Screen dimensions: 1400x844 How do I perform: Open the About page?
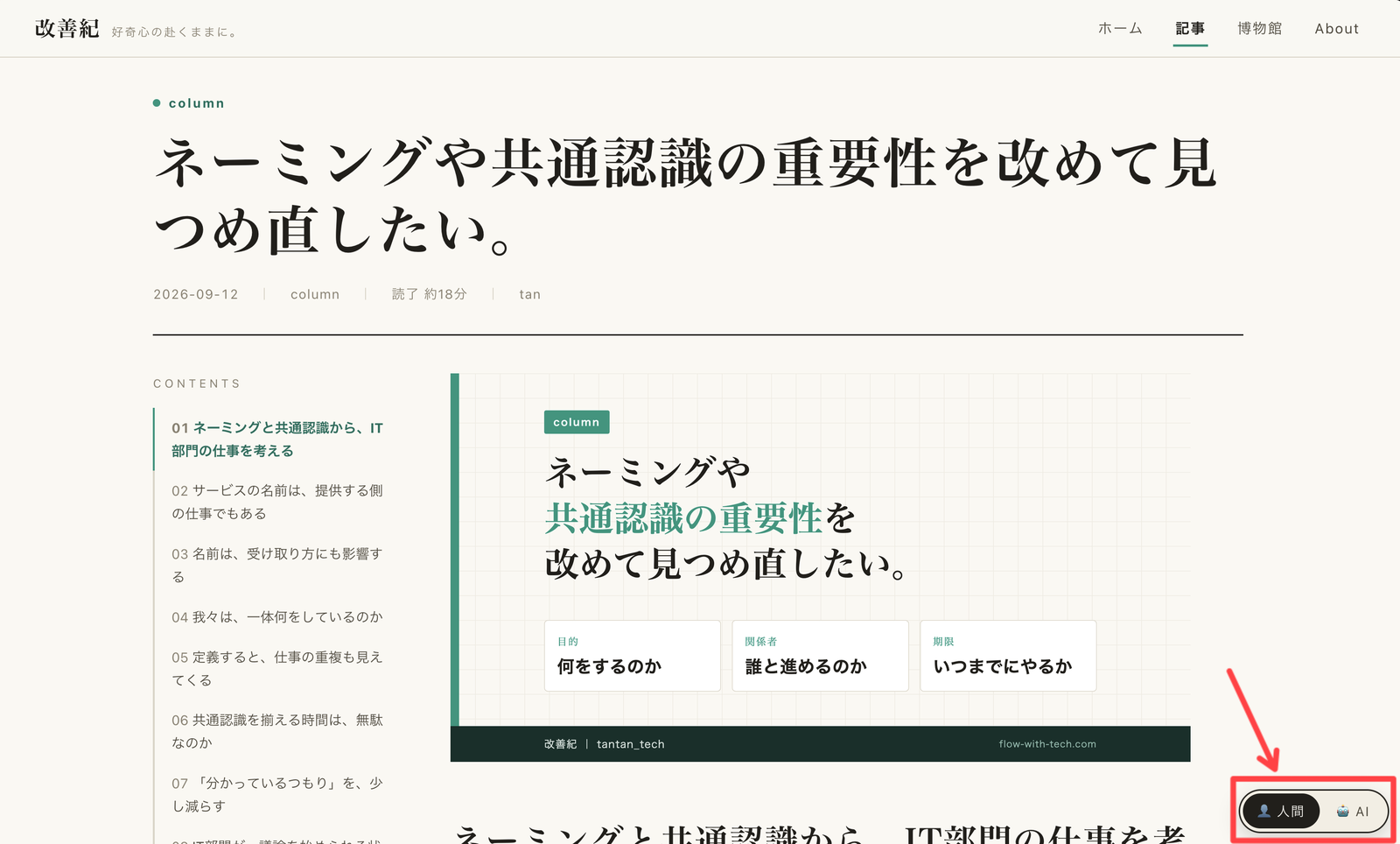(1337, 29)
